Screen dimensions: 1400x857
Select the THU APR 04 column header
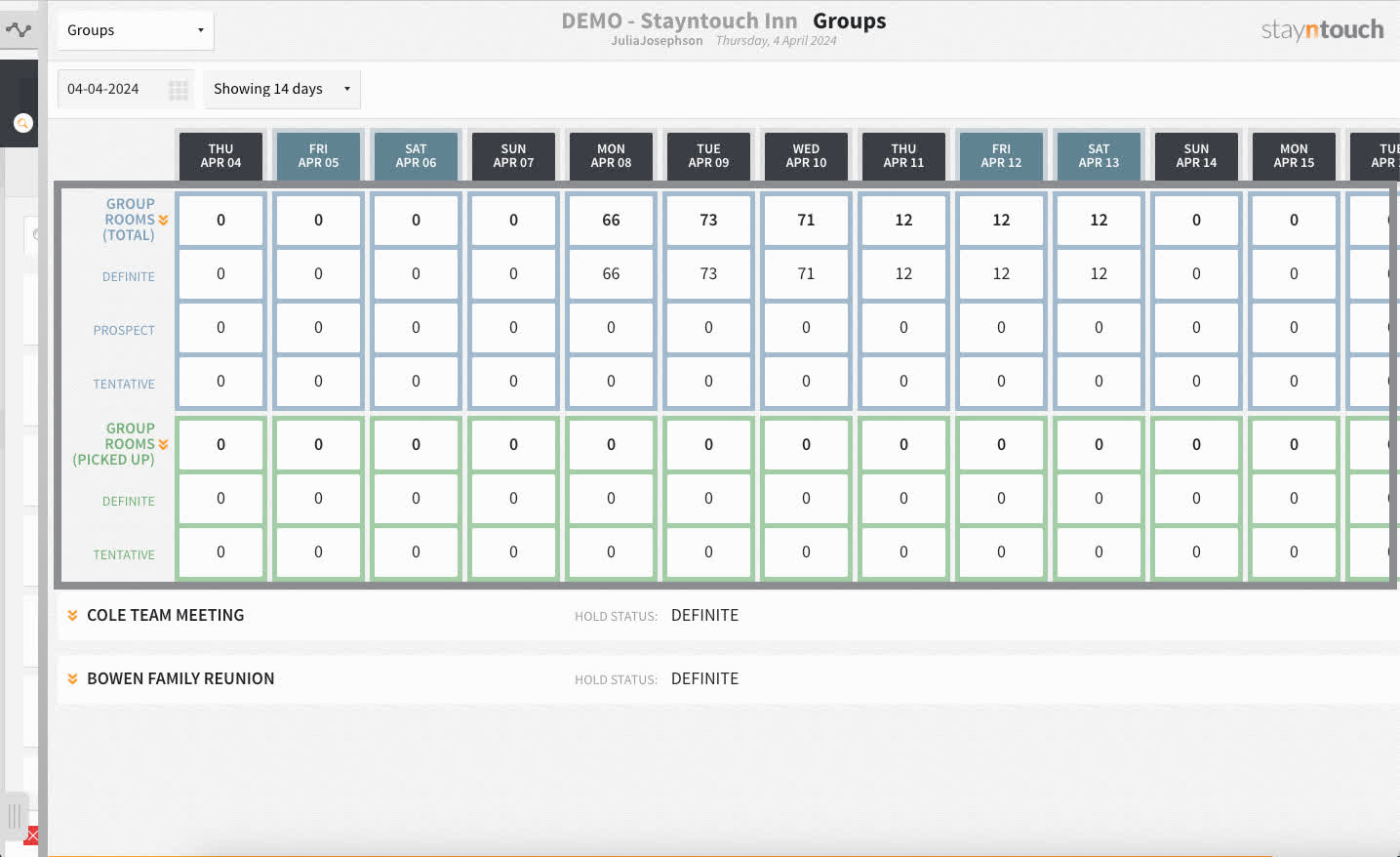coord(220,156)
